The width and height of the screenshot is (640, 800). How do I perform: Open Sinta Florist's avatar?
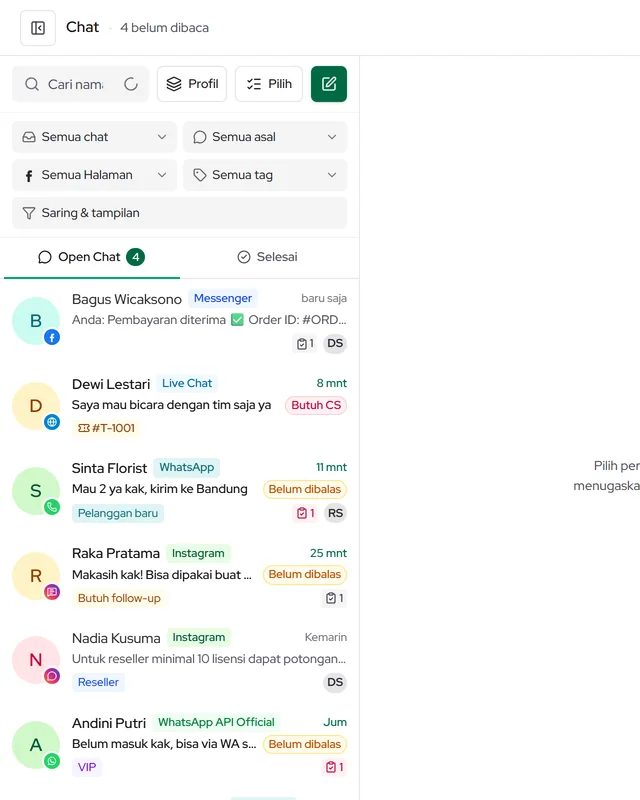(36, 491)
